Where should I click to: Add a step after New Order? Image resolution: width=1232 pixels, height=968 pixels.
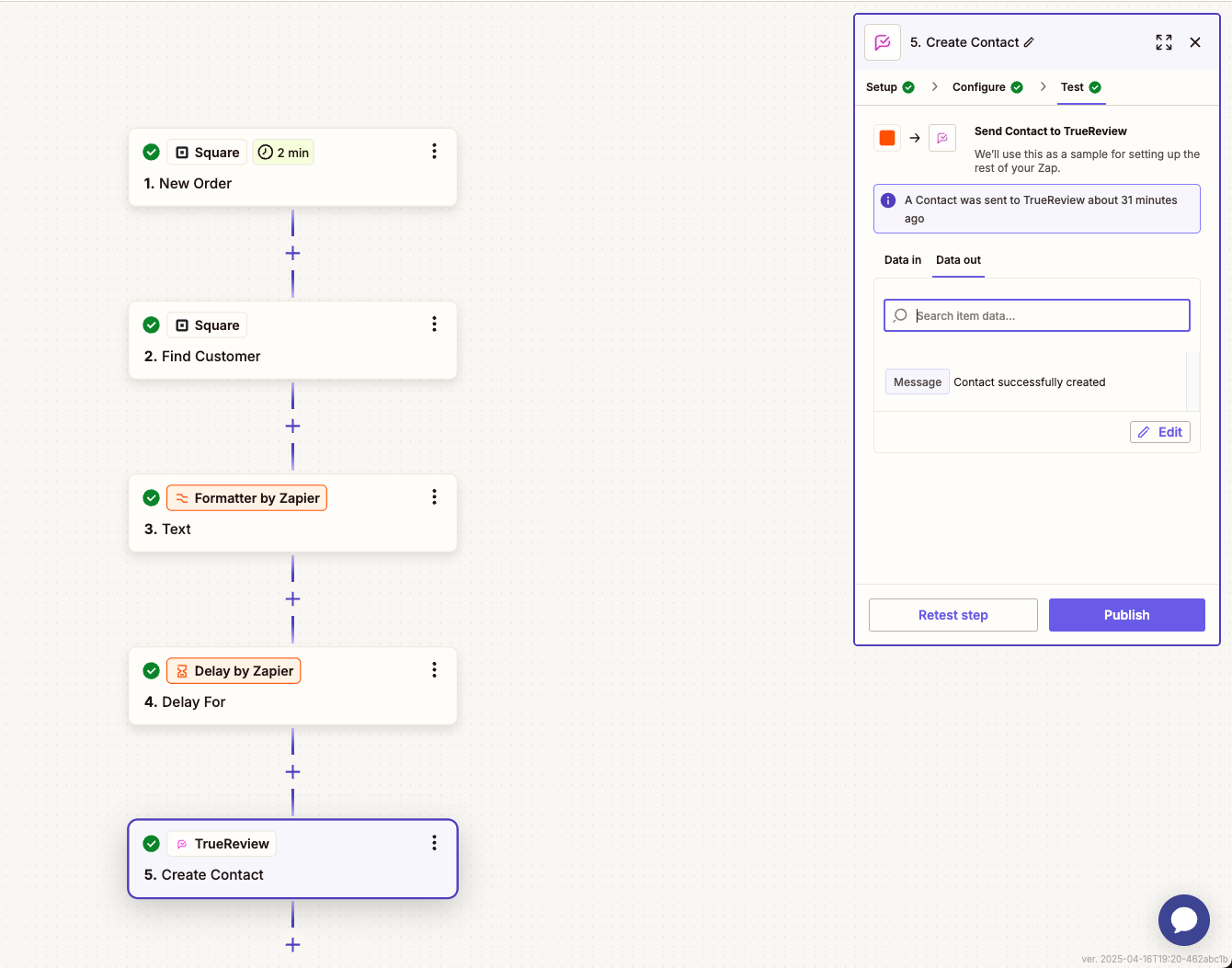(292, 253)
